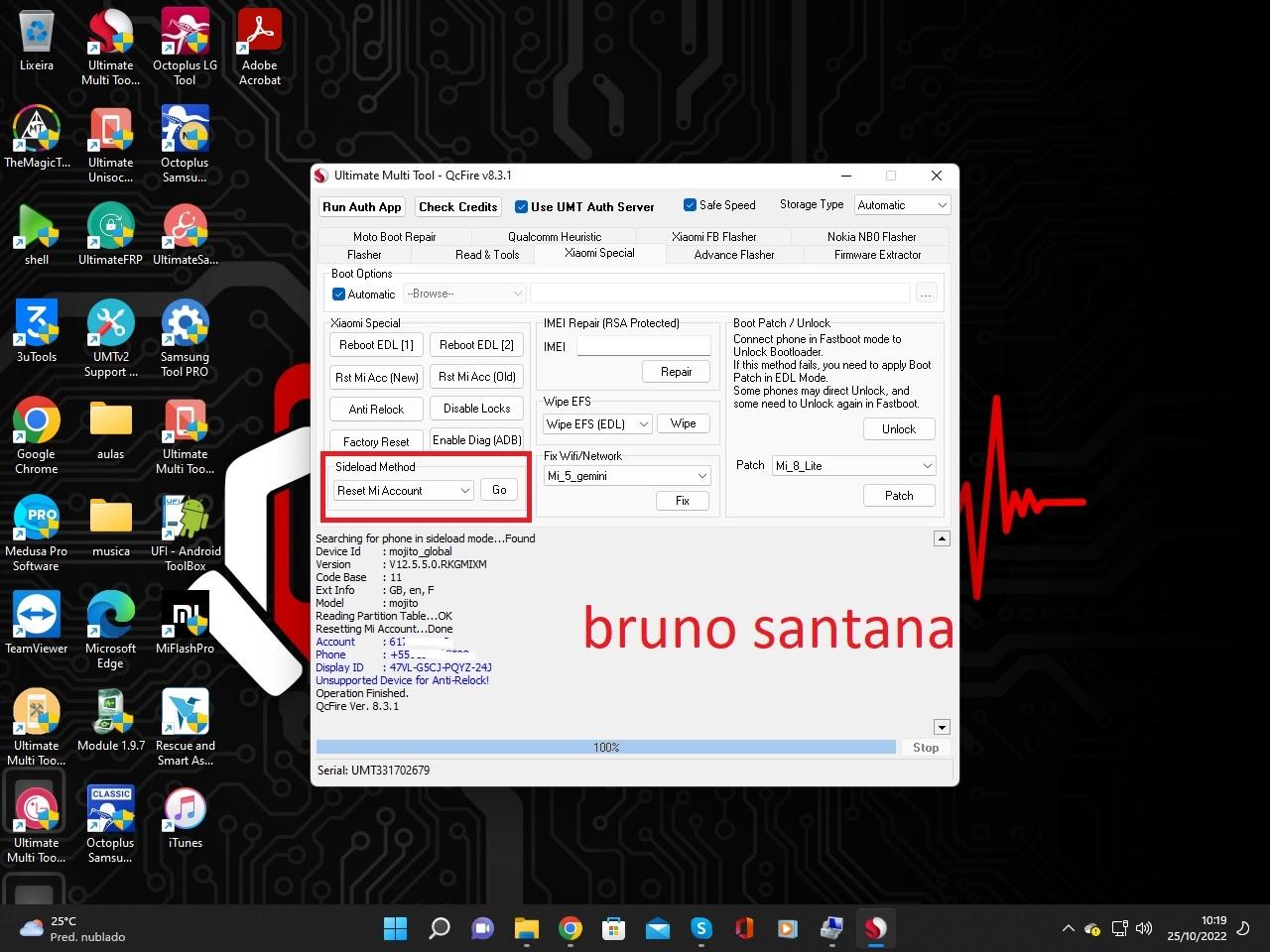Image resolution: width=1270 pixels, height=952 pixels.
Task: Launch TheMagicTool desktop shortcut
Action: click(37, 138)
